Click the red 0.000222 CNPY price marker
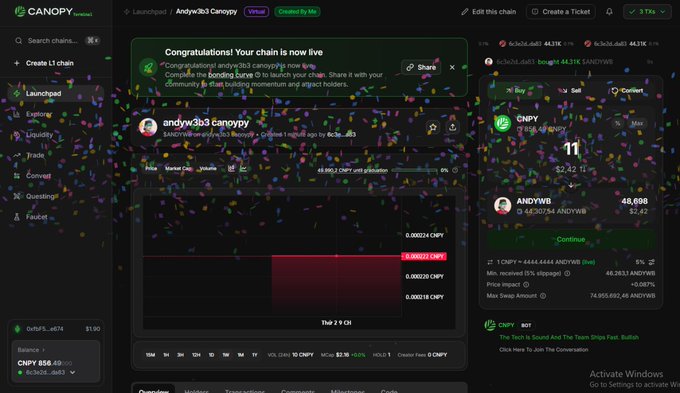The width and height of the screenshot is (680, 393). pyautogui.click(x=424, y=256)
